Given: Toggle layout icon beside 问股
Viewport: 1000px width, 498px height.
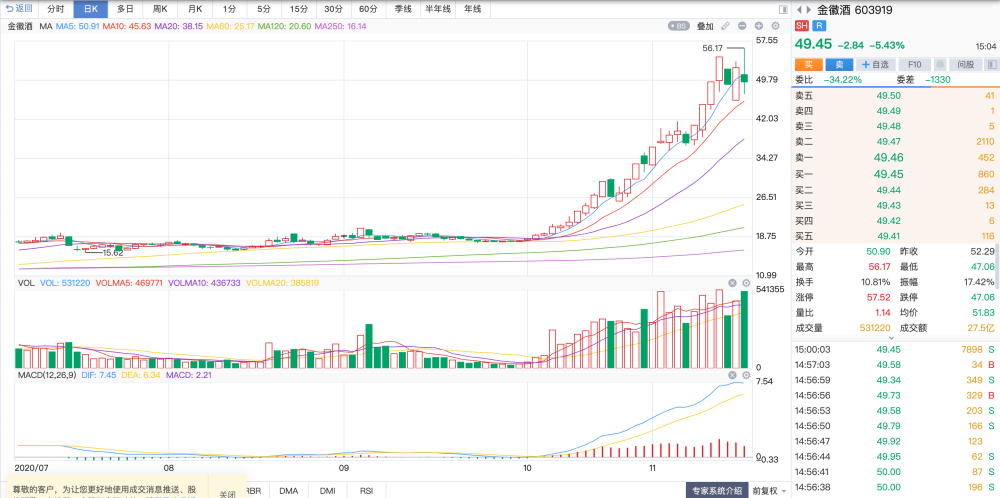Looking at the screenshot, I should click(992, 64).
